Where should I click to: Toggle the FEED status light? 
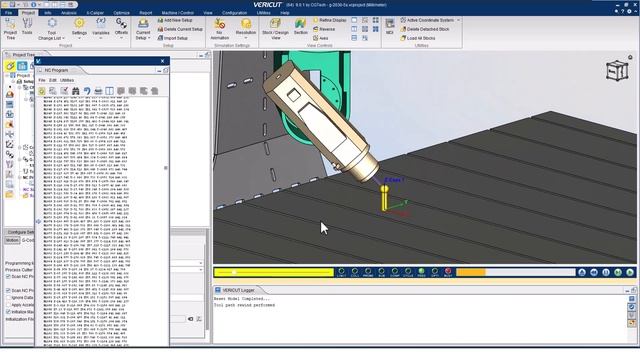421,272
